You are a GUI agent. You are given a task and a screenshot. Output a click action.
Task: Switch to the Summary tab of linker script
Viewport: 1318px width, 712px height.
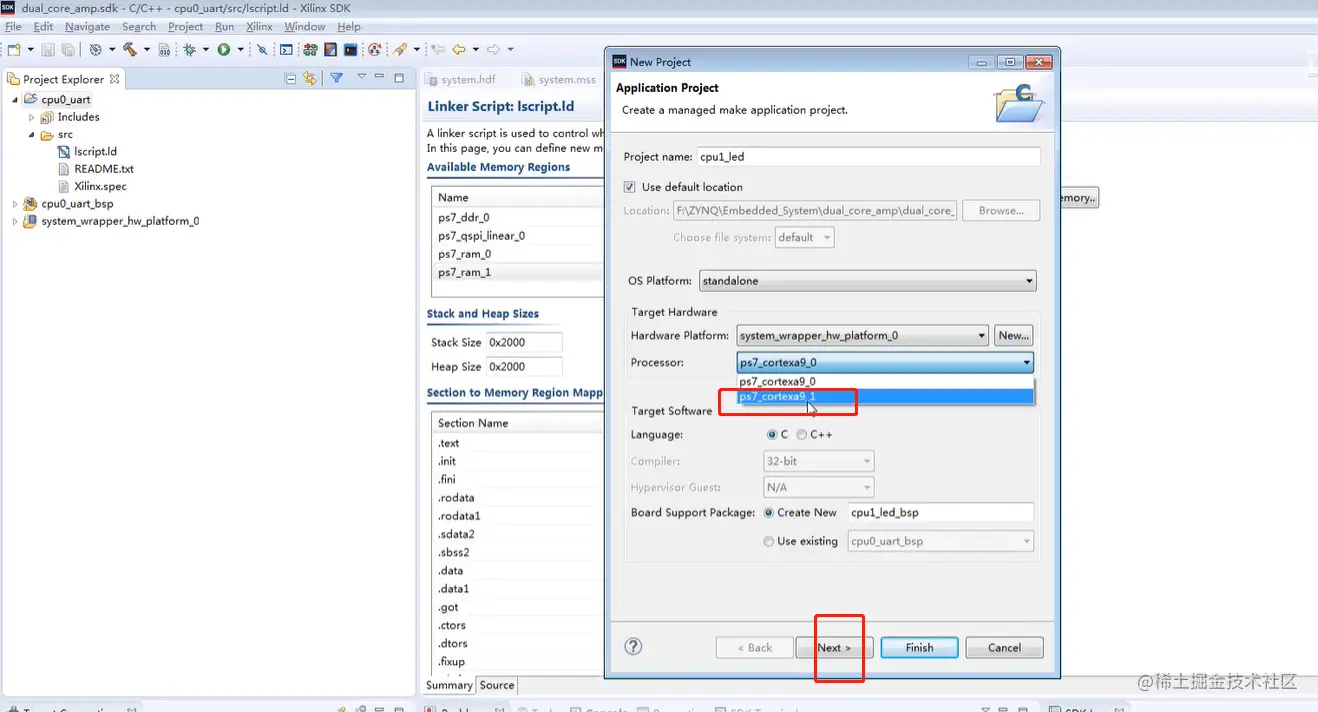coord(449,685)
